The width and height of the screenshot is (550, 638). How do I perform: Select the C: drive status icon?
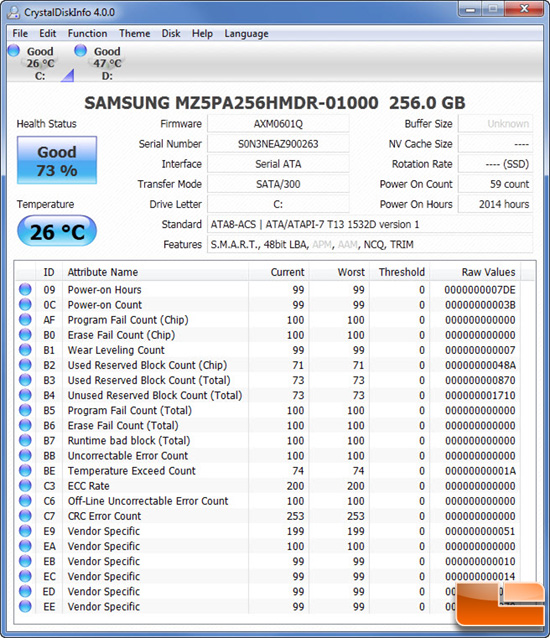pos(13,50)
